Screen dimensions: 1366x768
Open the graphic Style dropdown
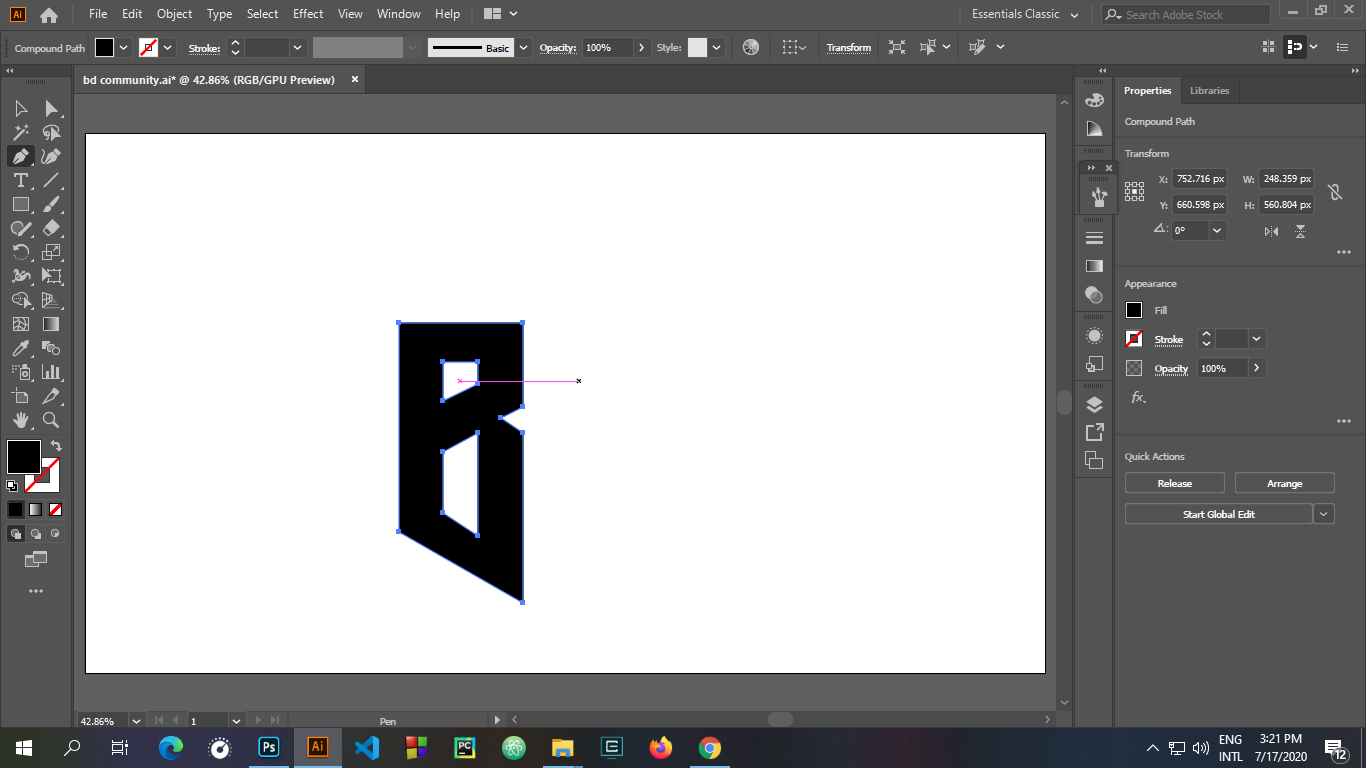(716, 47)
